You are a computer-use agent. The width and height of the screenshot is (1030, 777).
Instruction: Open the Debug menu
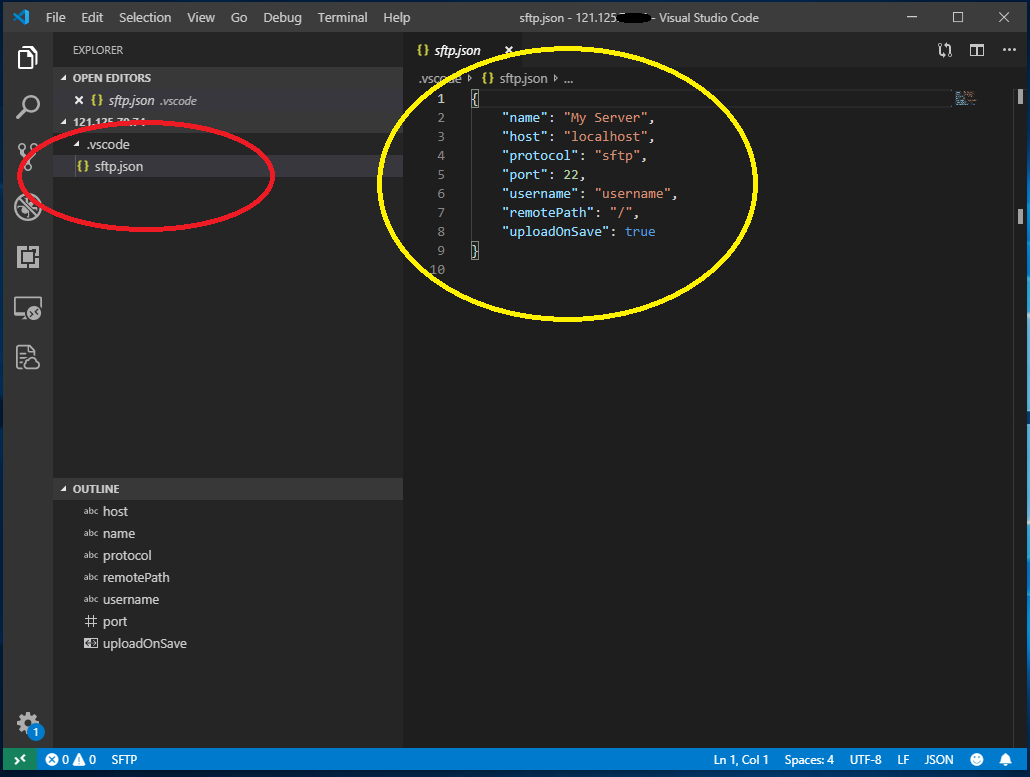tap(282, 17)
